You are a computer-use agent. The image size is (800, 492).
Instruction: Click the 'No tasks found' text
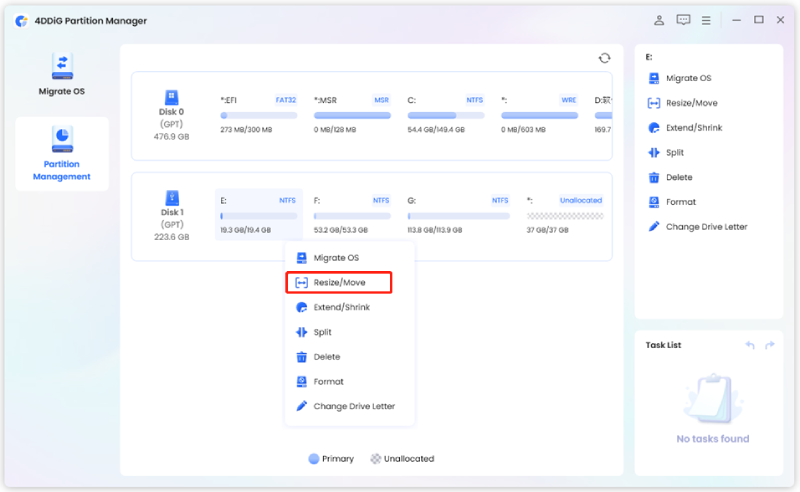(x=713, y=439)
